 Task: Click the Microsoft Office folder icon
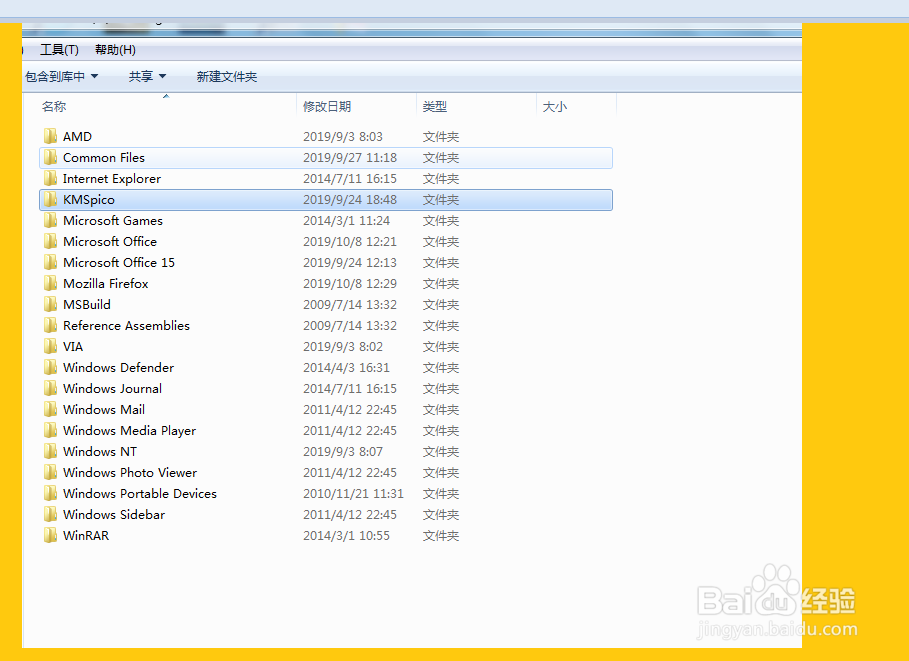(x=50, y=241)
